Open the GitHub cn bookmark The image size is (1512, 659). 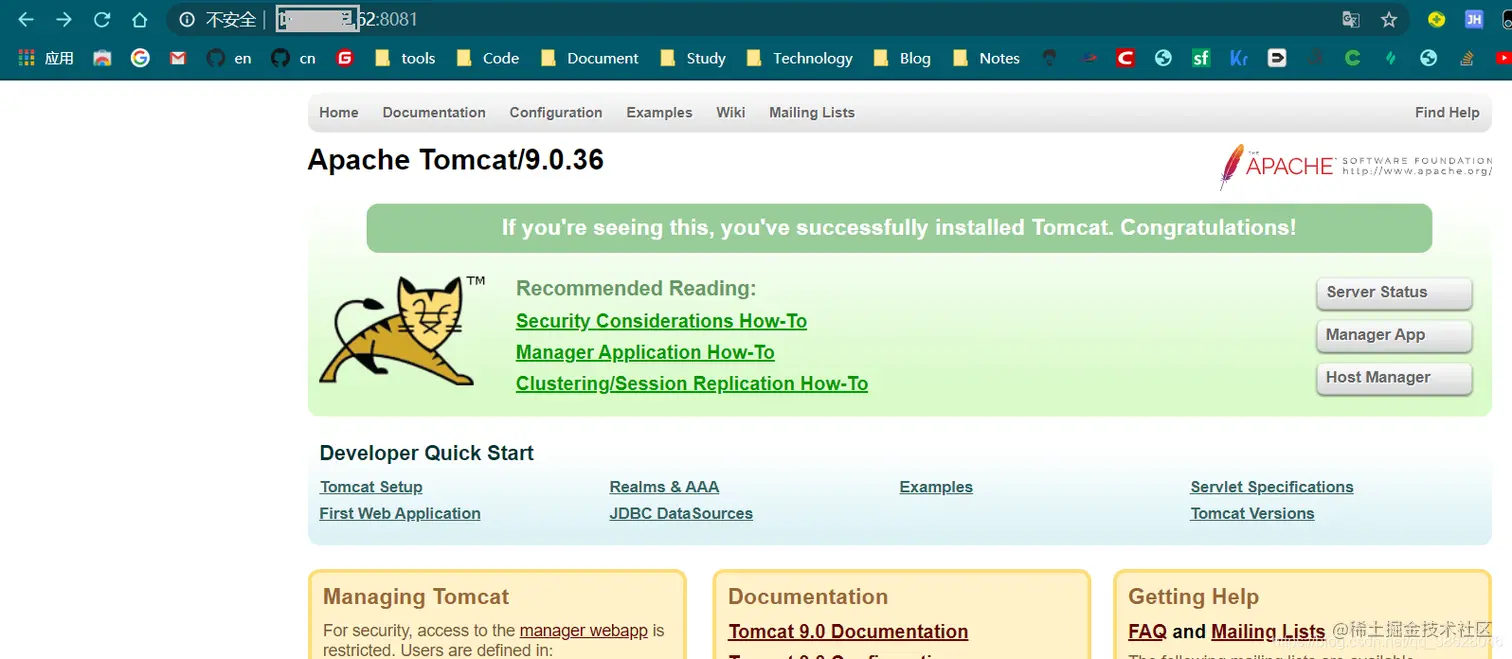pos(293,58)
